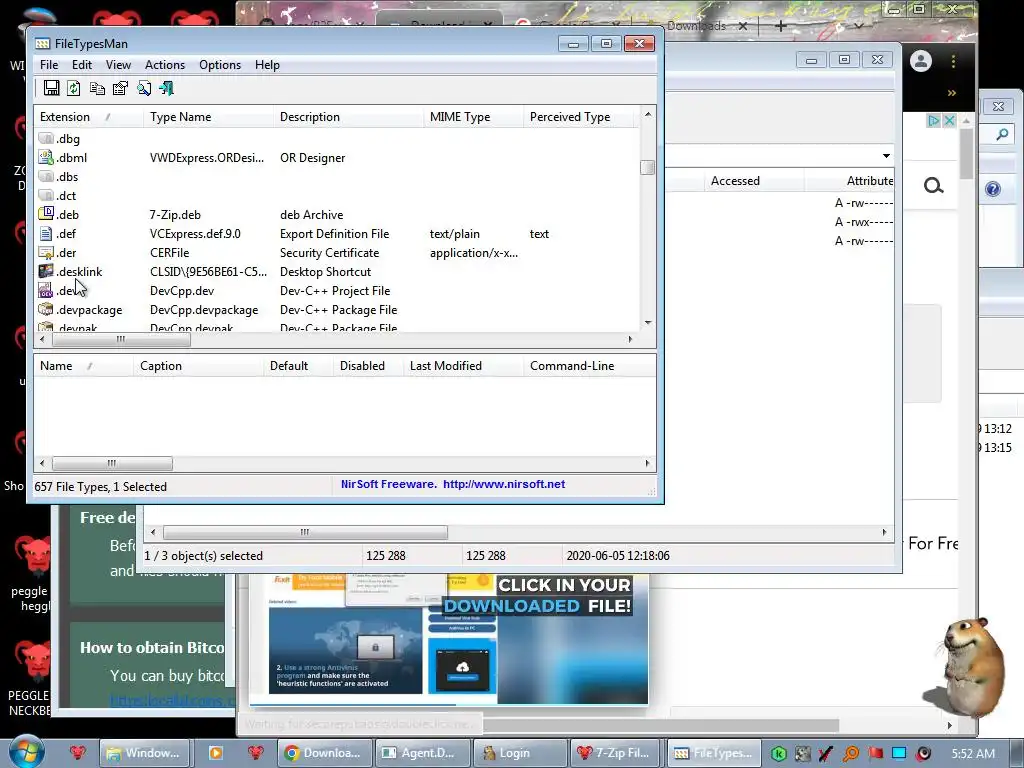The height and width of the screenshot is (768, 1024).
Task: Click the Find toolbar icon with magnifier
Action: [x=144, y=88]
